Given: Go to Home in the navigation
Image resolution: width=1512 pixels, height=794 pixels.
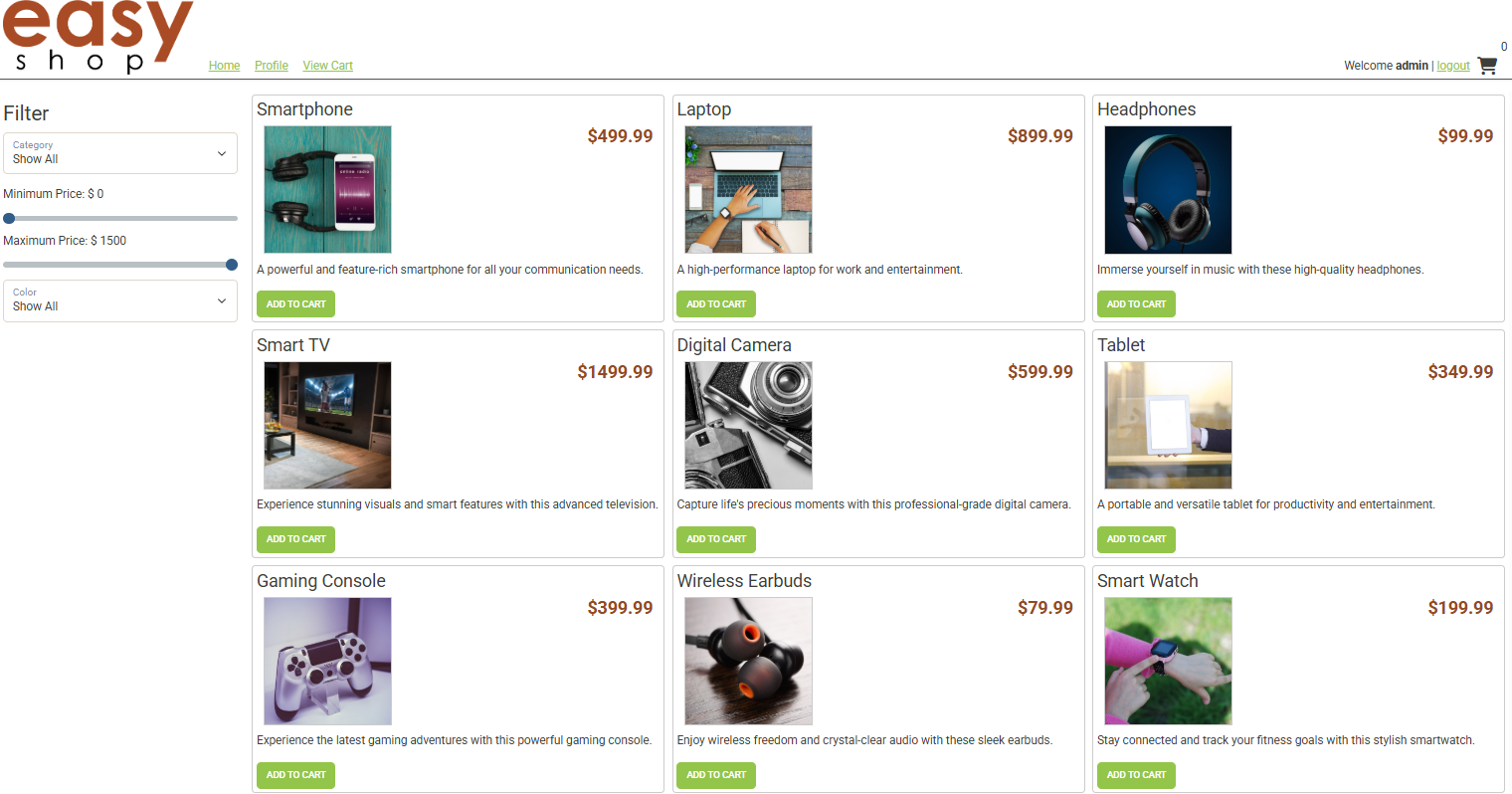Looking at the screenshot, I should coord(224,66).
